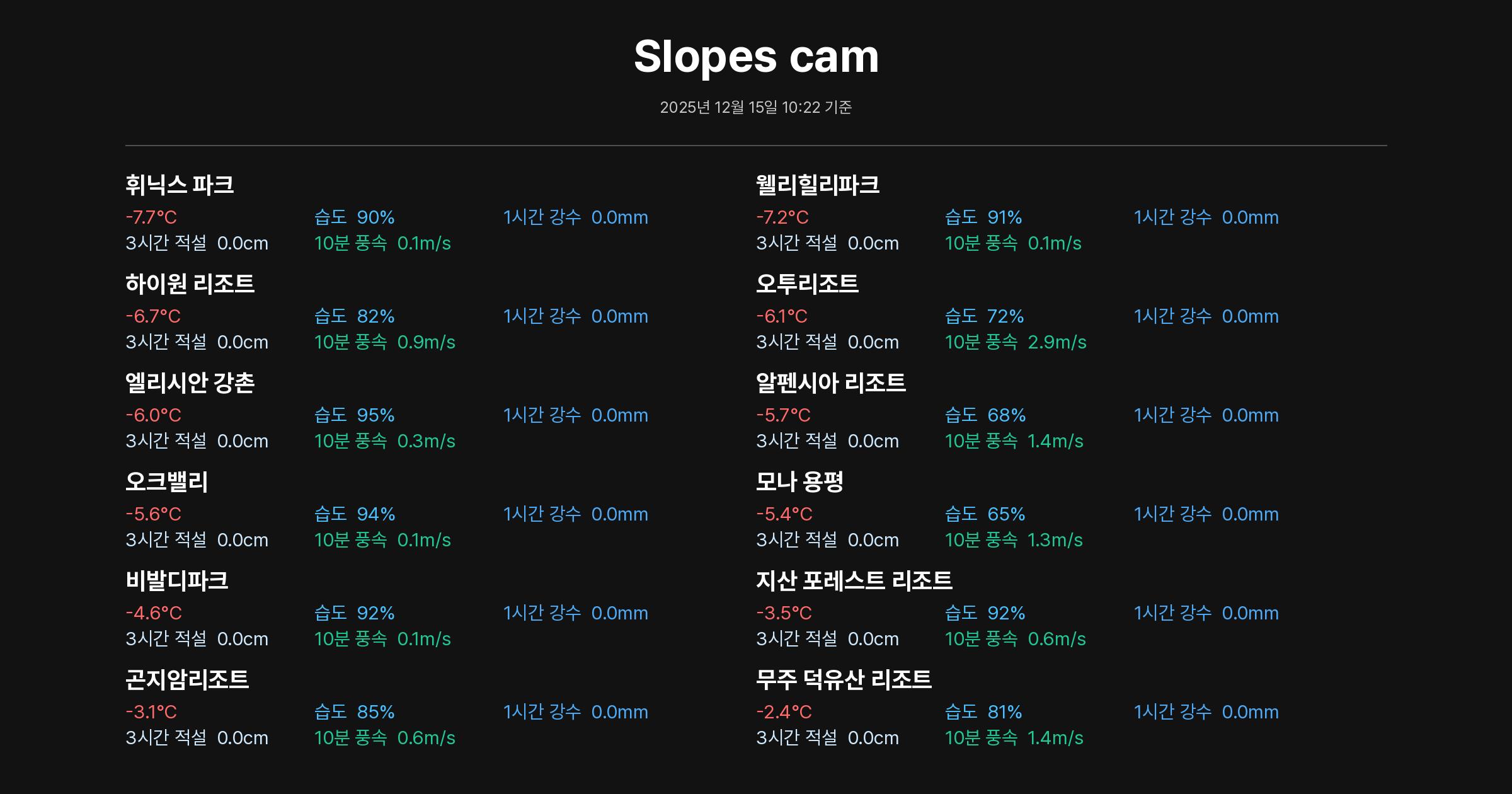The width and height of the screenshot is (1512, 794).
Task: Open the 웰리힐리파크 resort heading
Action: (817, 185)
